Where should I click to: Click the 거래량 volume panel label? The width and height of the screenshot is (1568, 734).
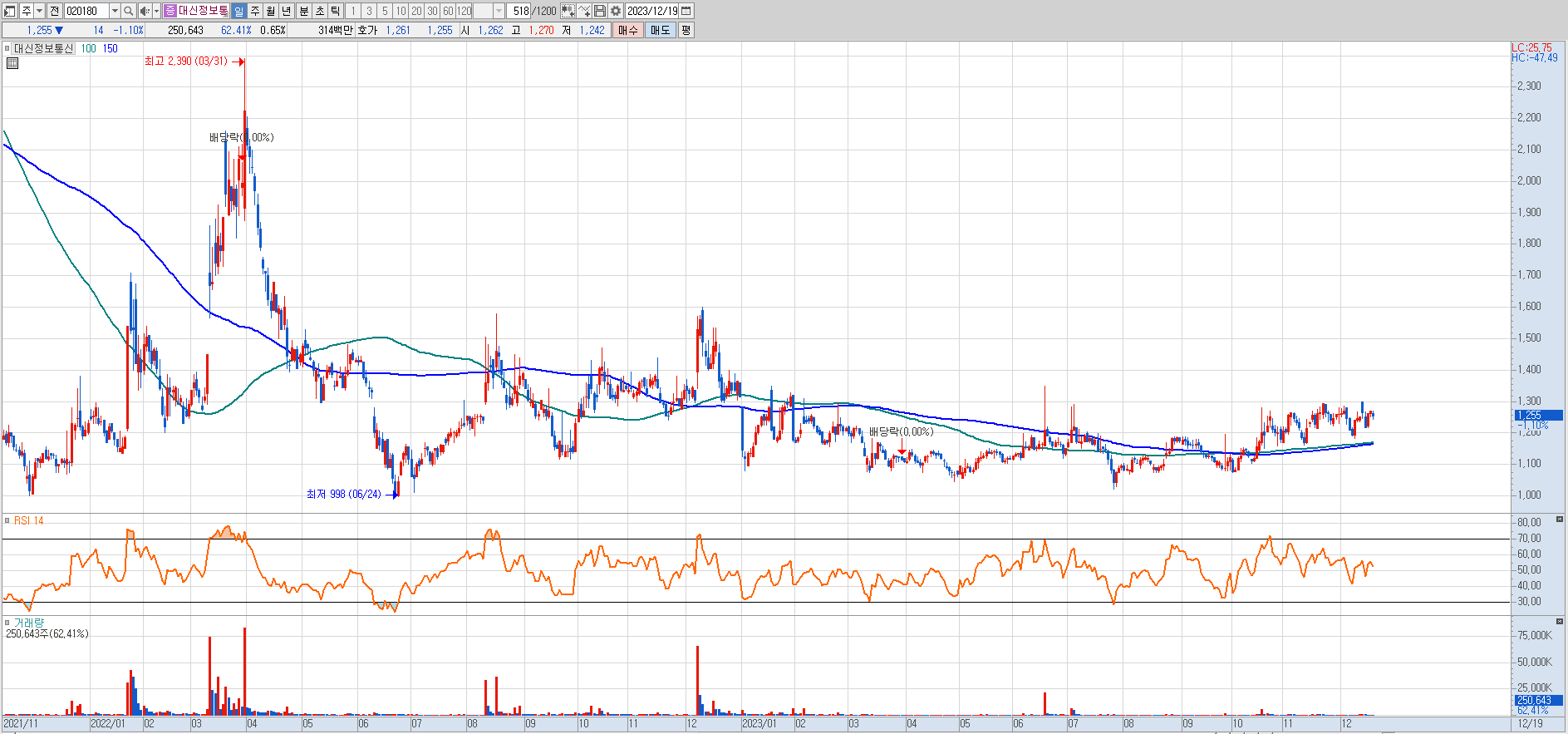click(29, 622)
